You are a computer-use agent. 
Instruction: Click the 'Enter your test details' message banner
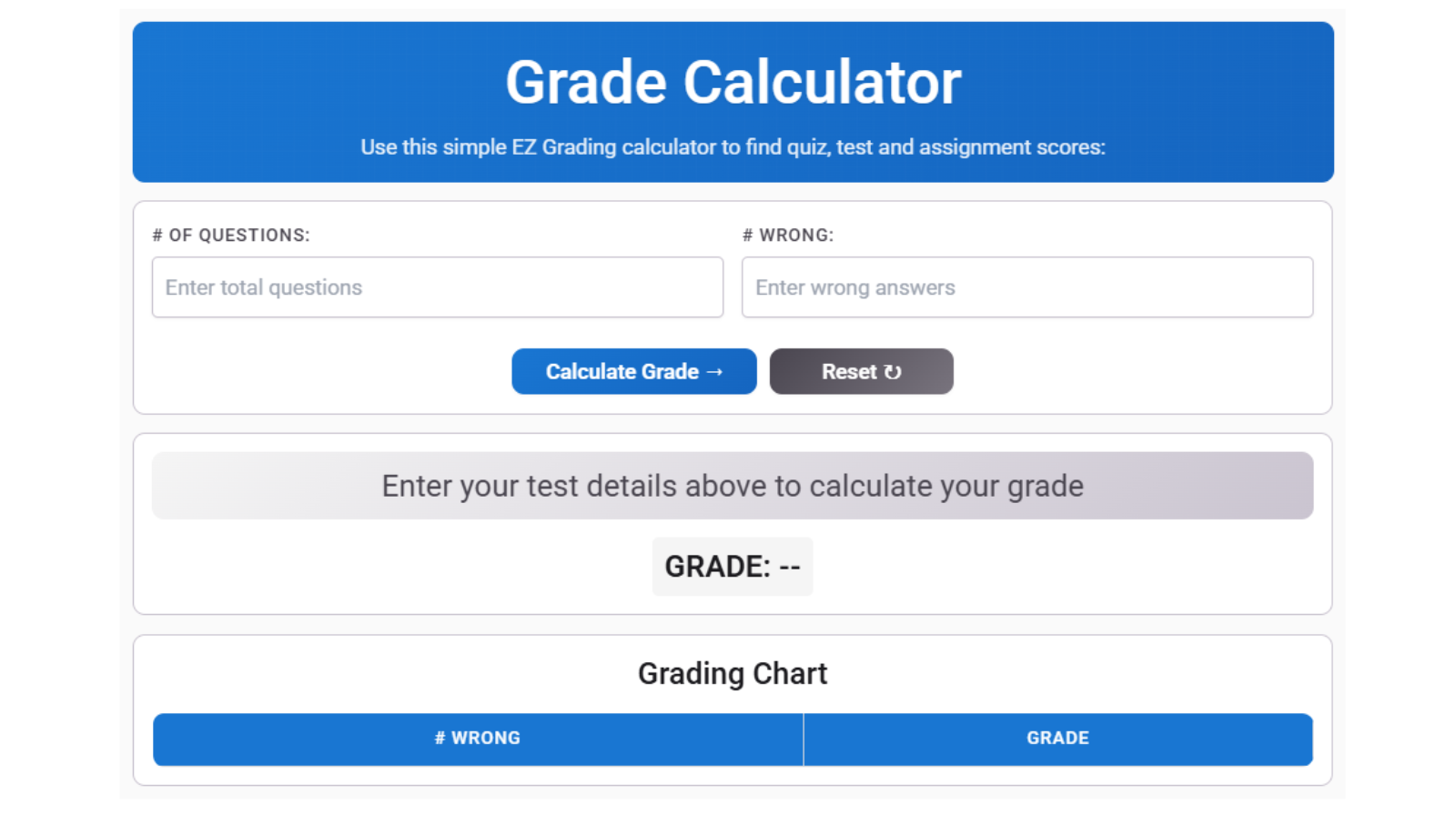coord(733,486)
